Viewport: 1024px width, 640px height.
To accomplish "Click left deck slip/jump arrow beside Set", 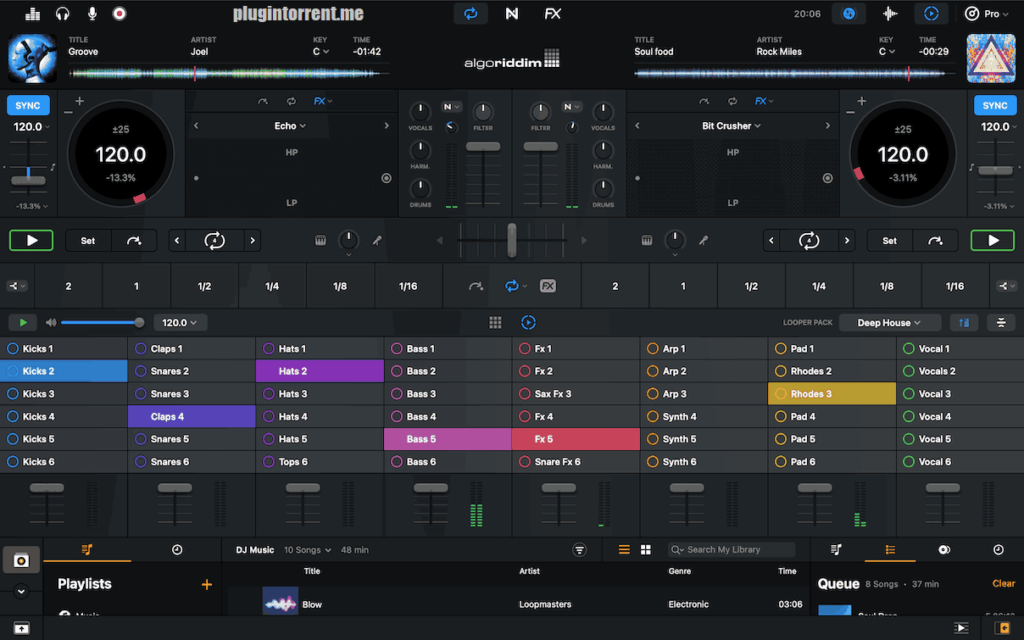I will [134, 241].
